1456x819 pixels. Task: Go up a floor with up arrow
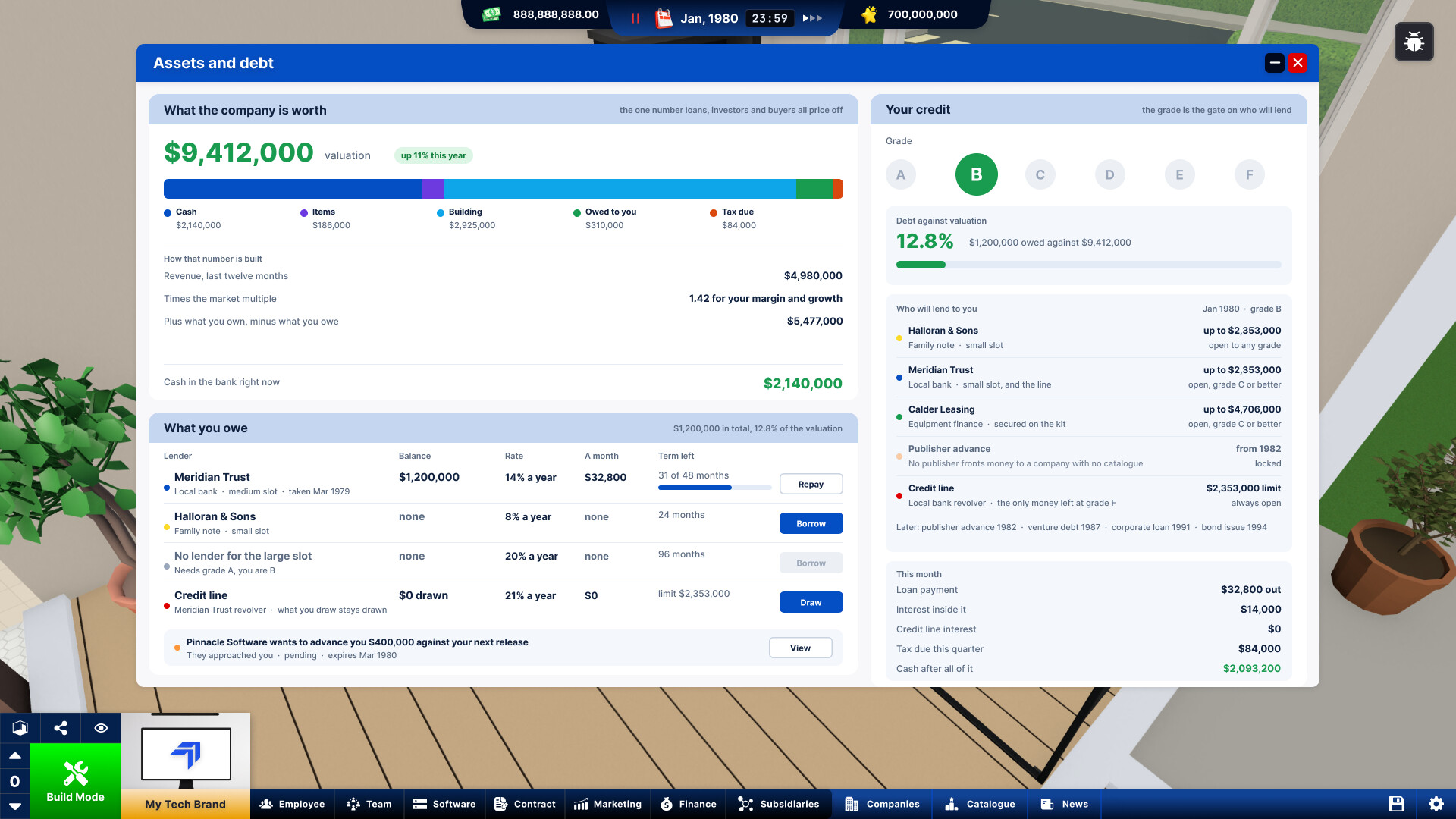14,756
